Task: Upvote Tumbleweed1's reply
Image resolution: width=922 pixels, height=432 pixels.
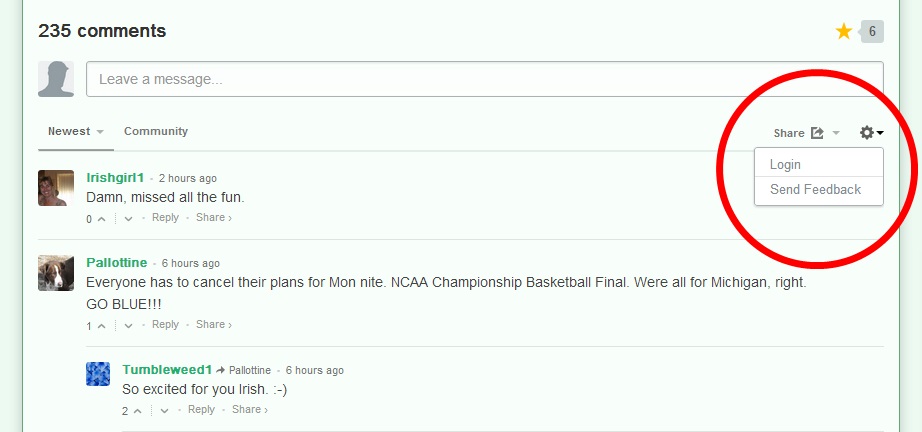Action: coord(138,411)
